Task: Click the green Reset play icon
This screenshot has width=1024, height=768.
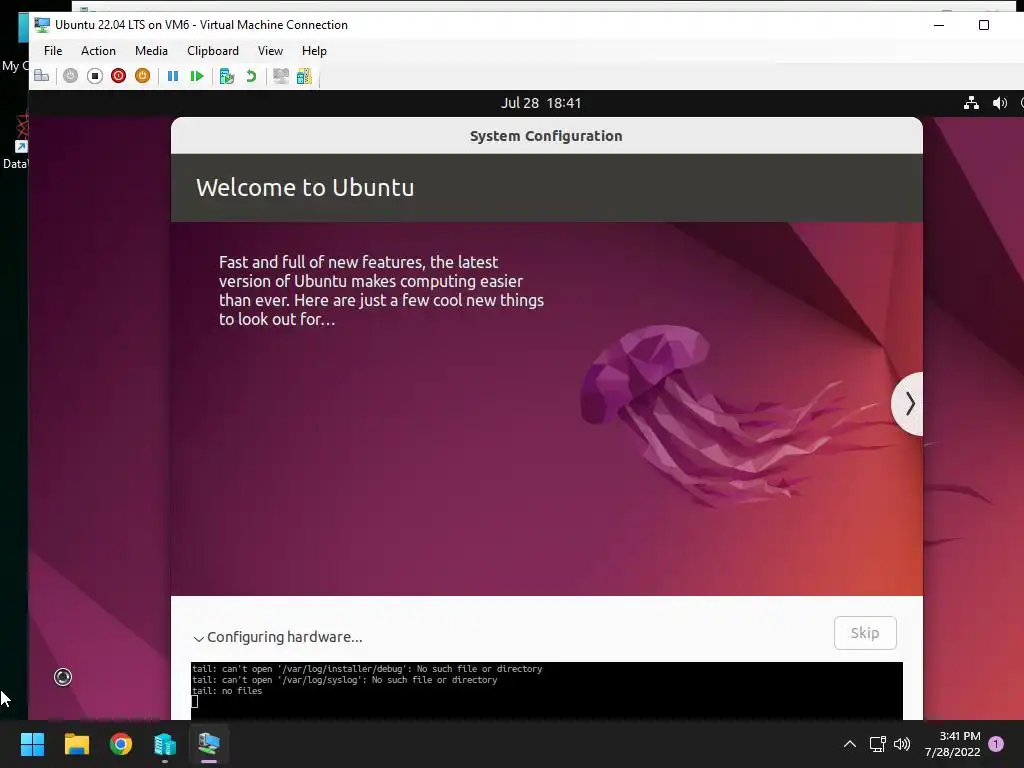Action: [197, 76]
